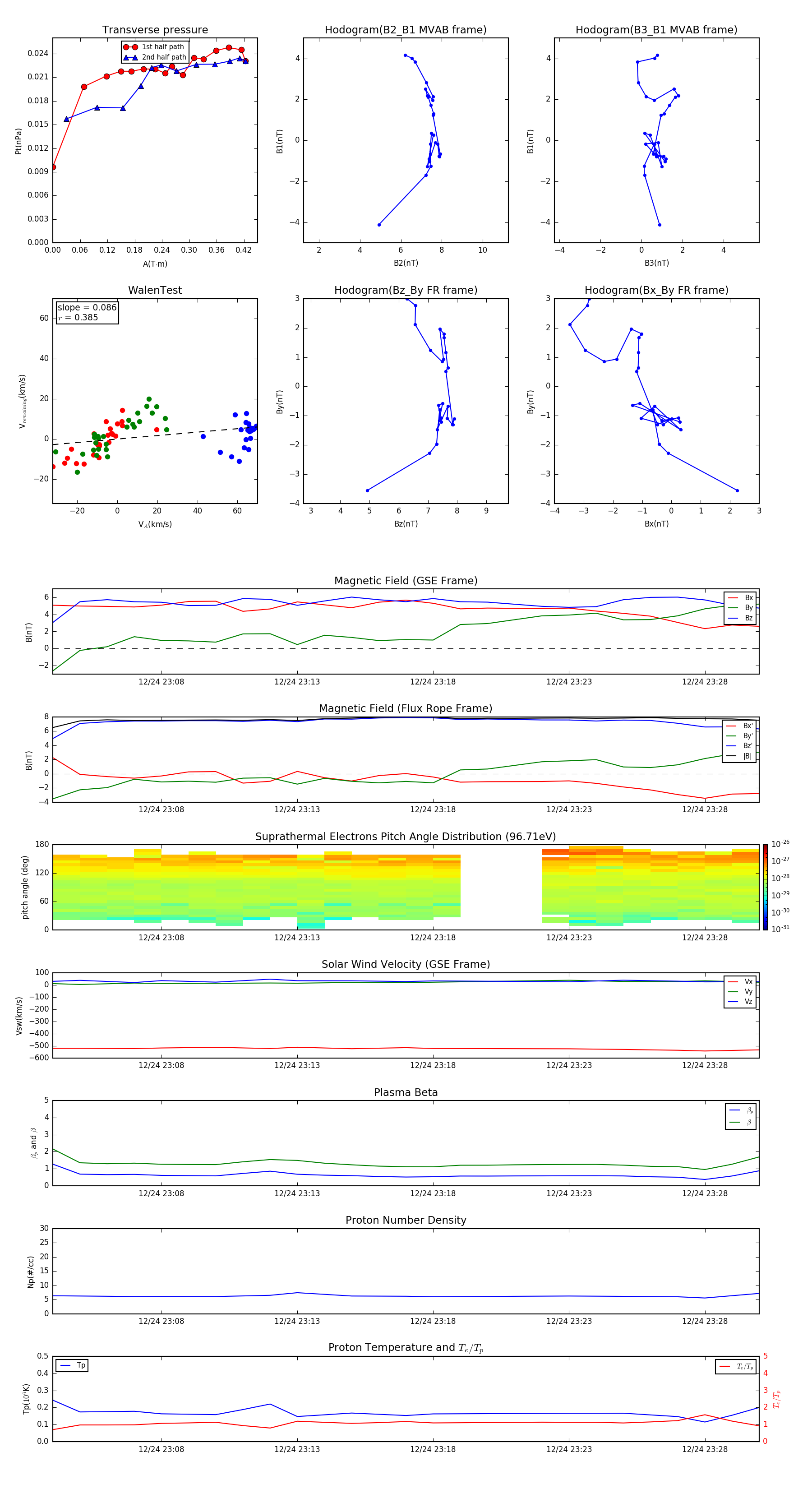Click the 'Hodogram(Bz_By FR frame)' title
This screenshot has width=812, height=1489.
coord(406,290)
